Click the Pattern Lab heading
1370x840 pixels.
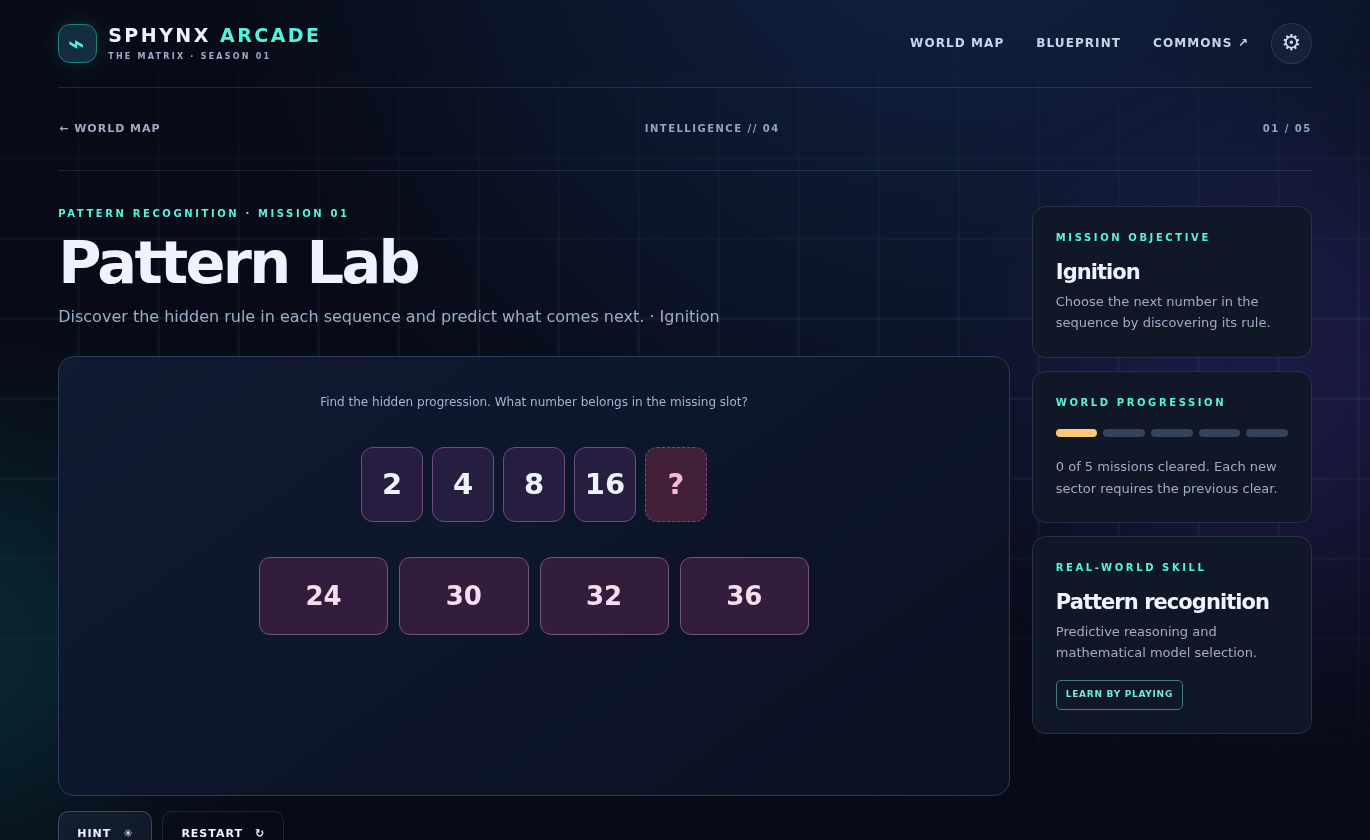[x=238, y=262]
